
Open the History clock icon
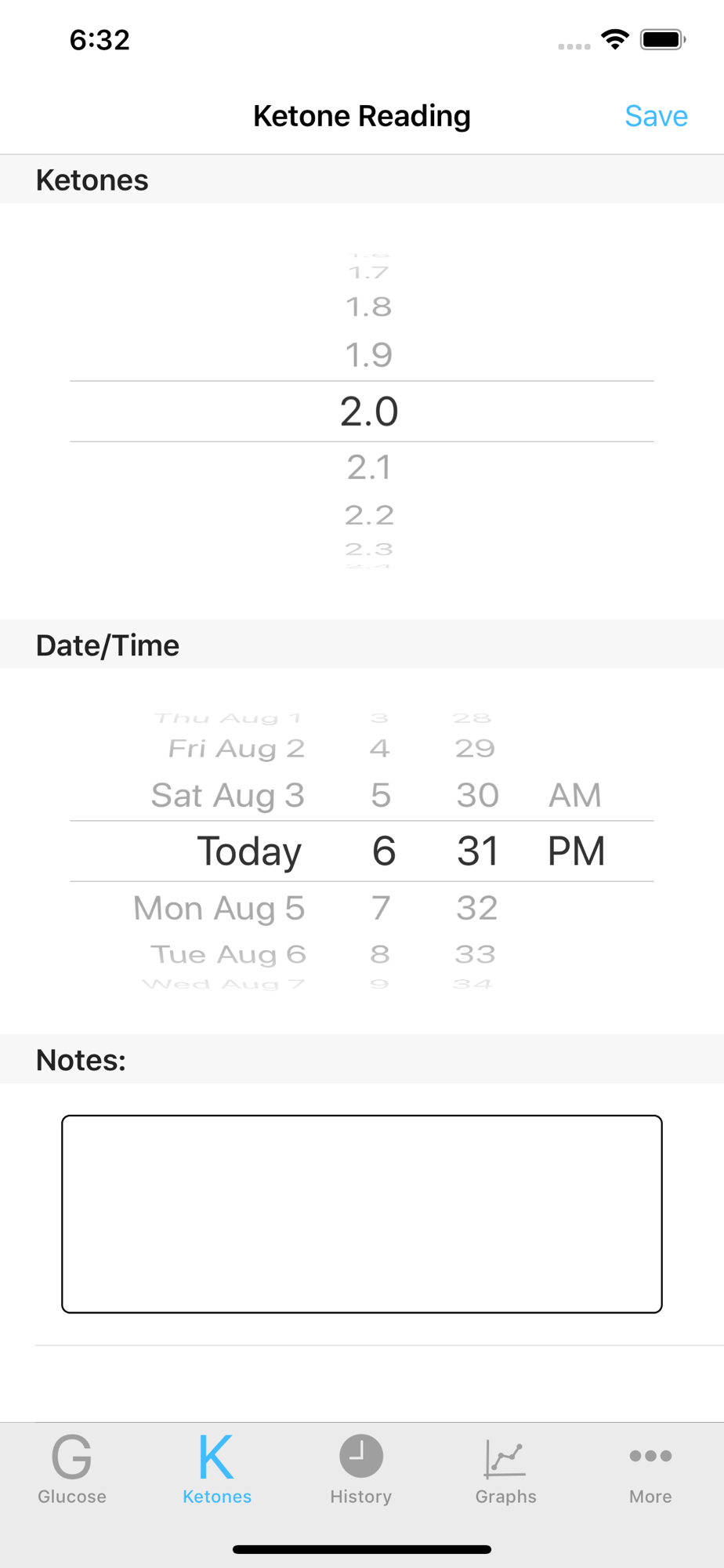360,1457
